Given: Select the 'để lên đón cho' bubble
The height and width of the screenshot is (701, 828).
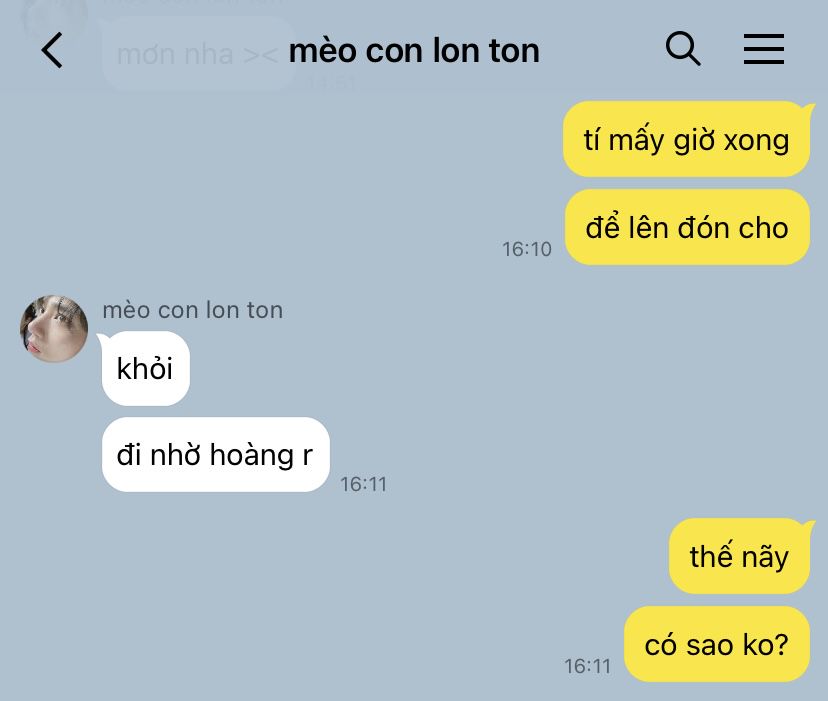Looking at the screenshot, I should pyautogui.click(x=687, y=227).
